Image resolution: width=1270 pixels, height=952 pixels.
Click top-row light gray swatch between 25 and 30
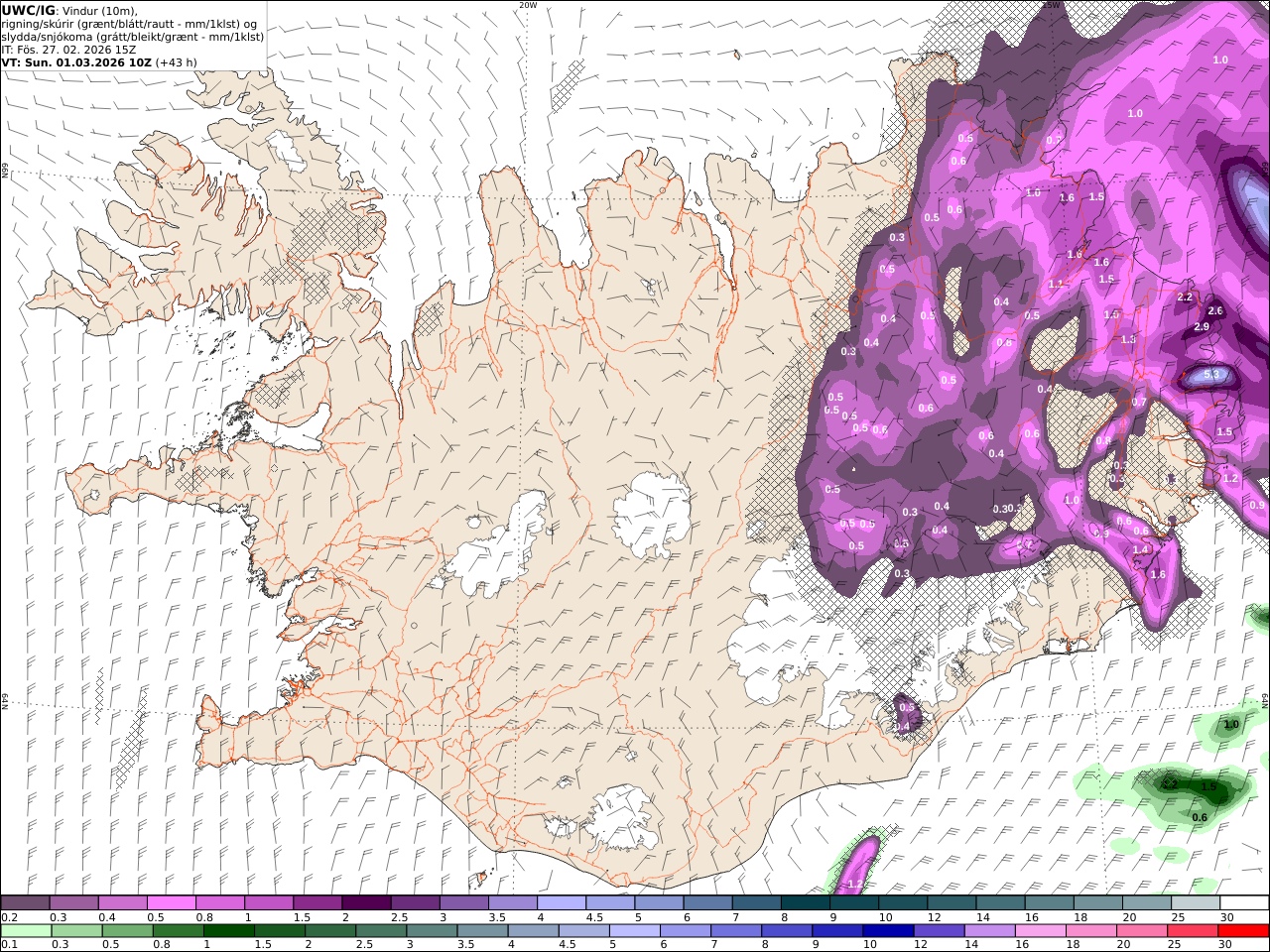pos(1195,902)
